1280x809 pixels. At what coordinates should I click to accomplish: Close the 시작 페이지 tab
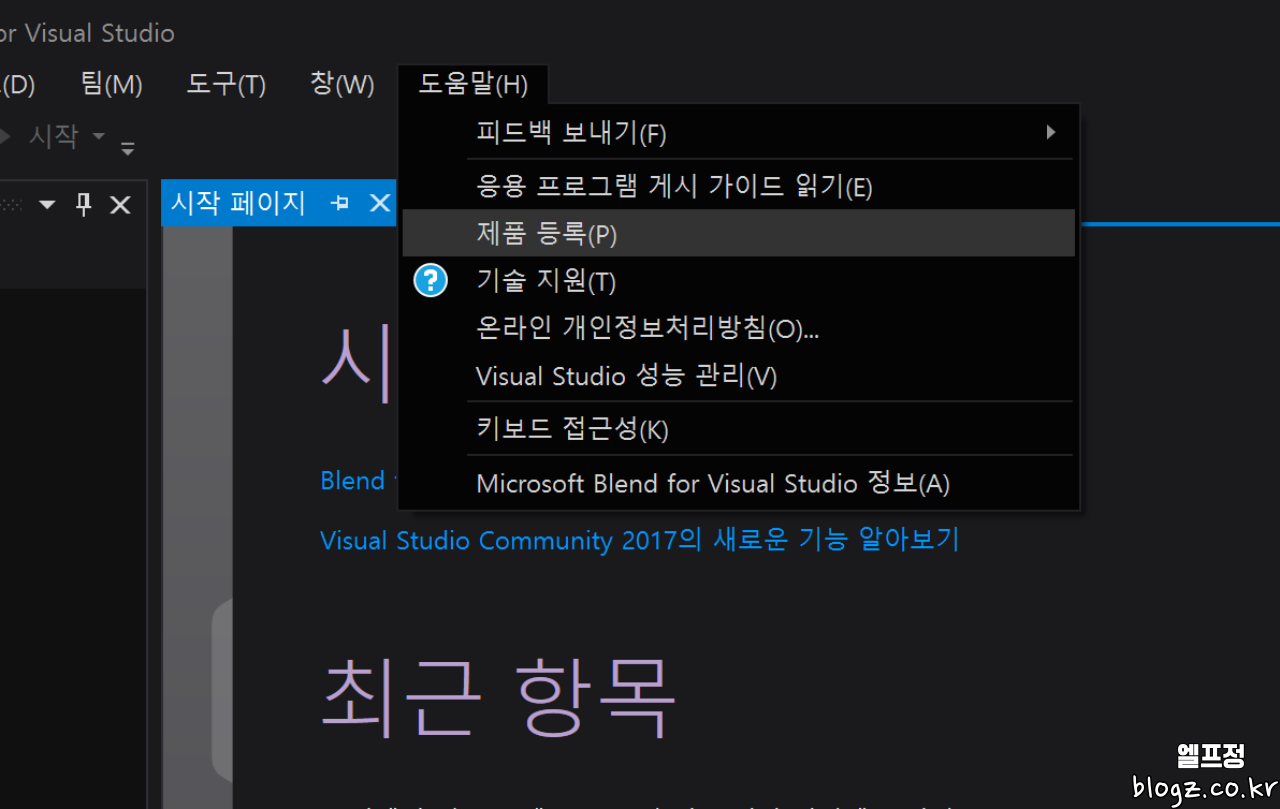click(380, 204)
